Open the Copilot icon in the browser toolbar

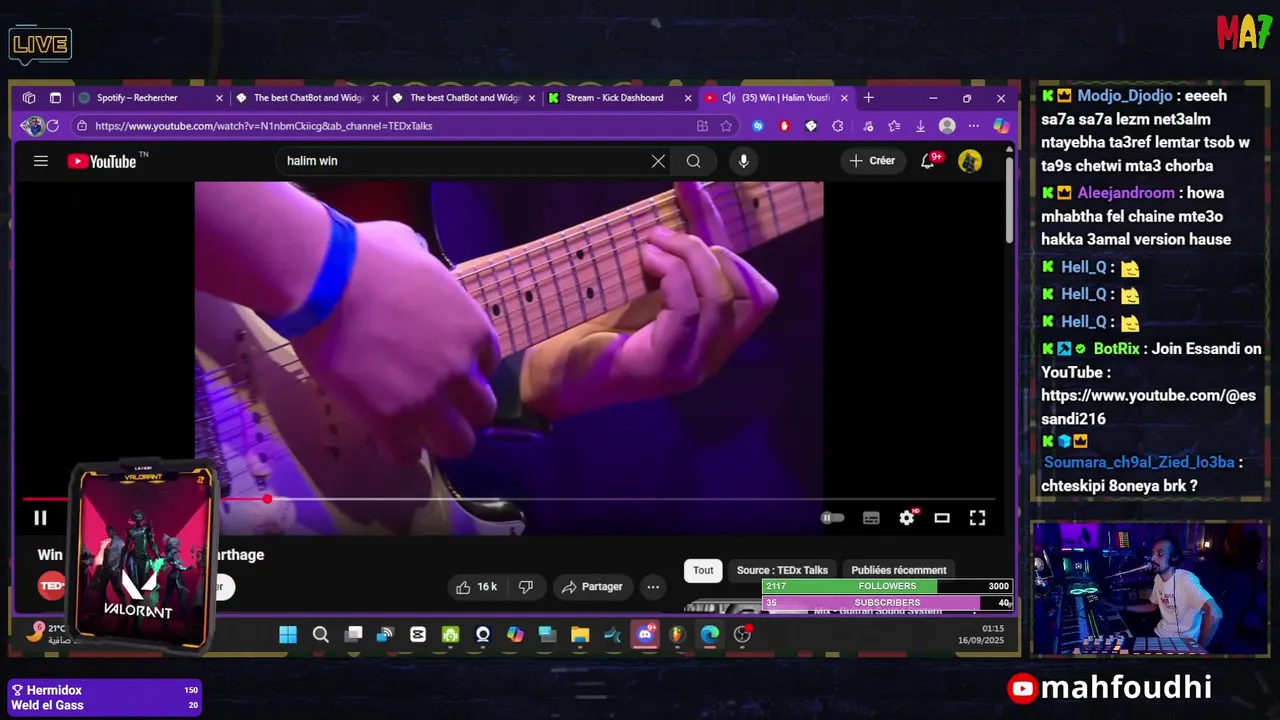(1001, 126)
